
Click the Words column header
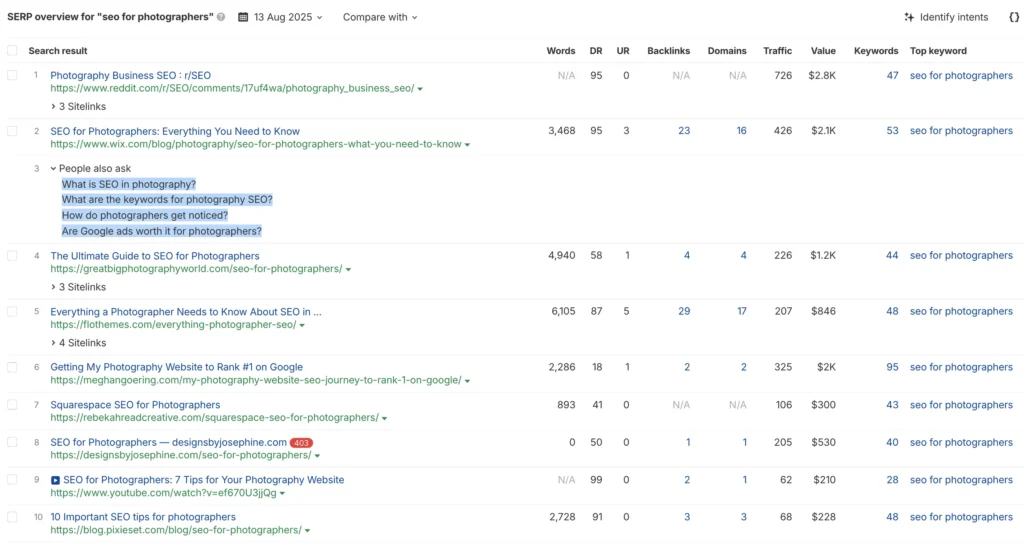click(x=561, y=51)
